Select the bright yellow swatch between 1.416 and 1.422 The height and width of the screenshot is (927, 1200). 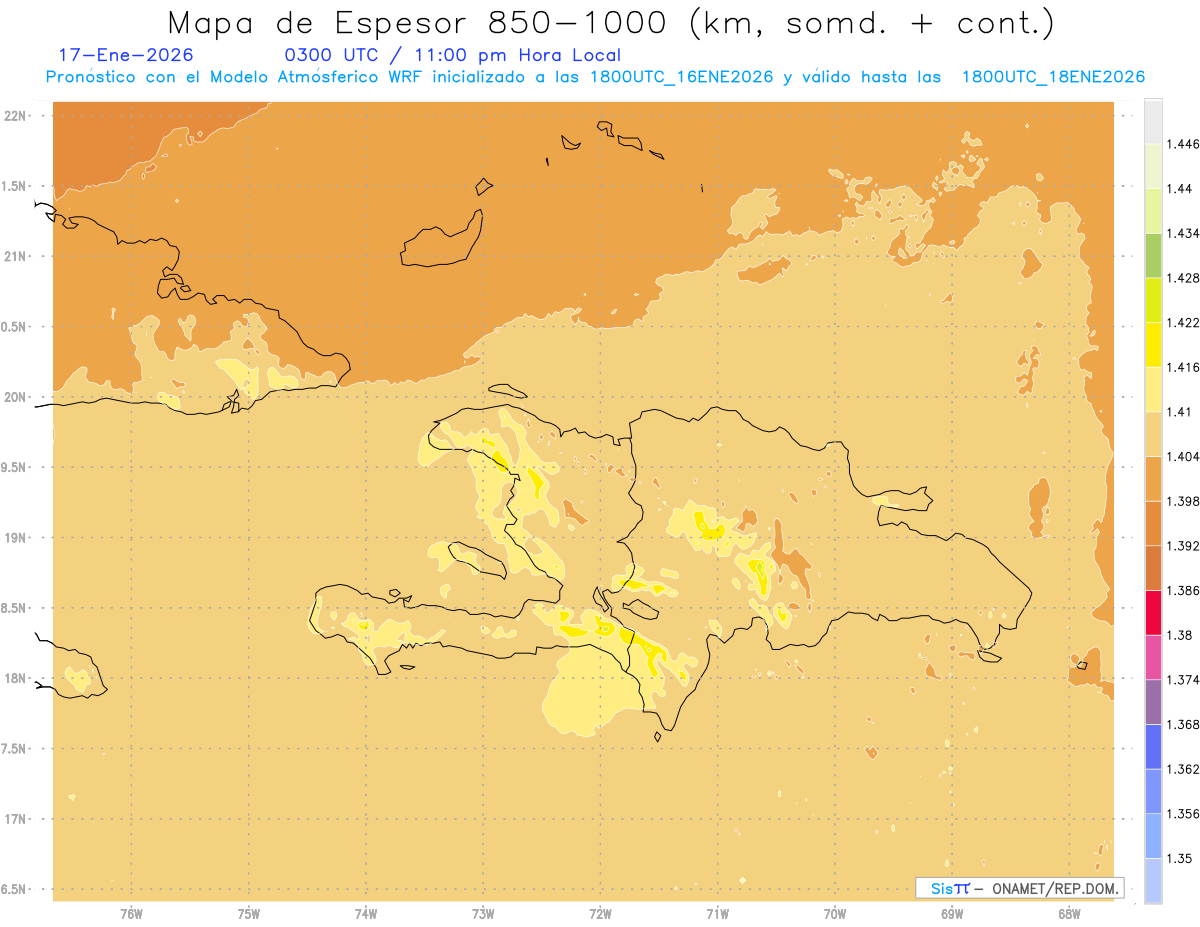pyautogui.click(x=1153, y=344)
